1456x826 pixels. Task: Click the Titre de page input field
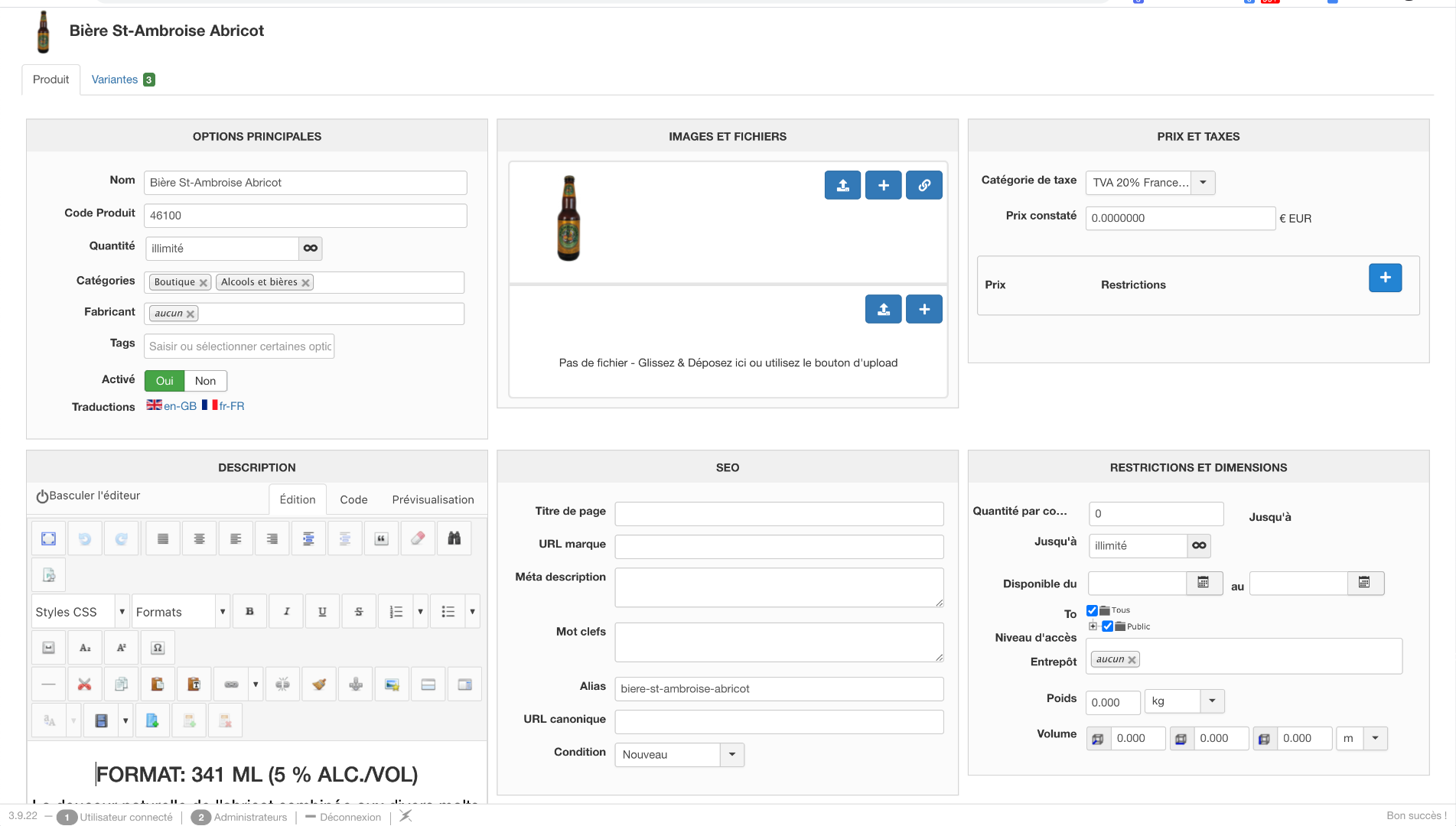pos(778,514)
